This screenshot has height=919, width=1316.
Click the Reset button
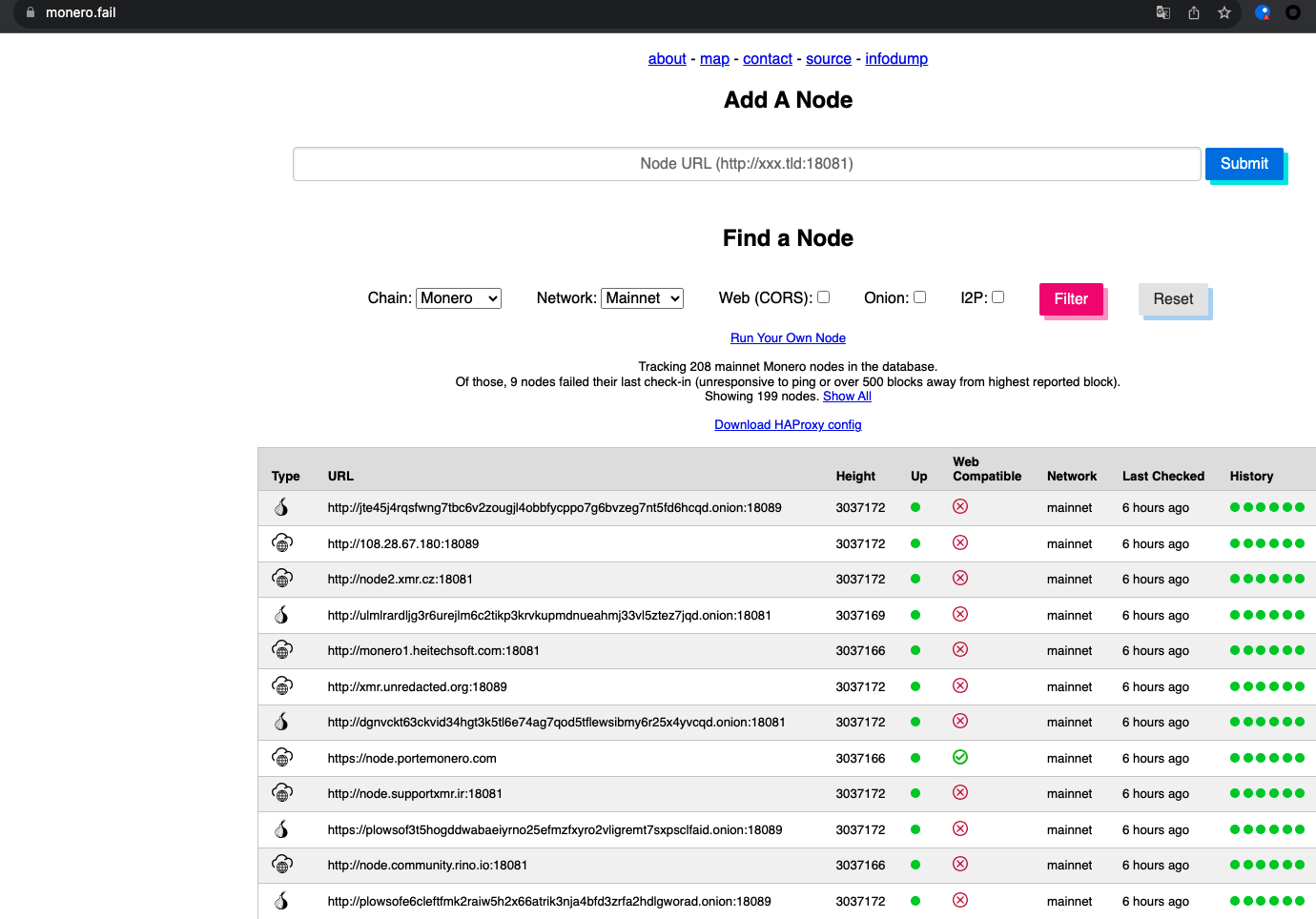point(1173,299)
